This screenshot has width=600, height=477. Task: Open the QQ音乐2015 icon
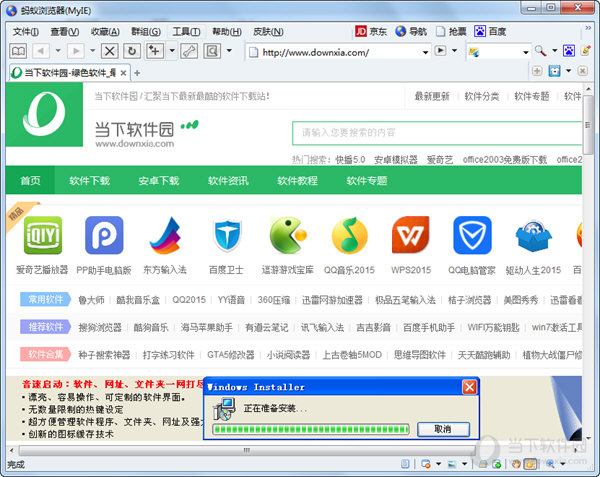pyautogui.click(x=349, y=235)
